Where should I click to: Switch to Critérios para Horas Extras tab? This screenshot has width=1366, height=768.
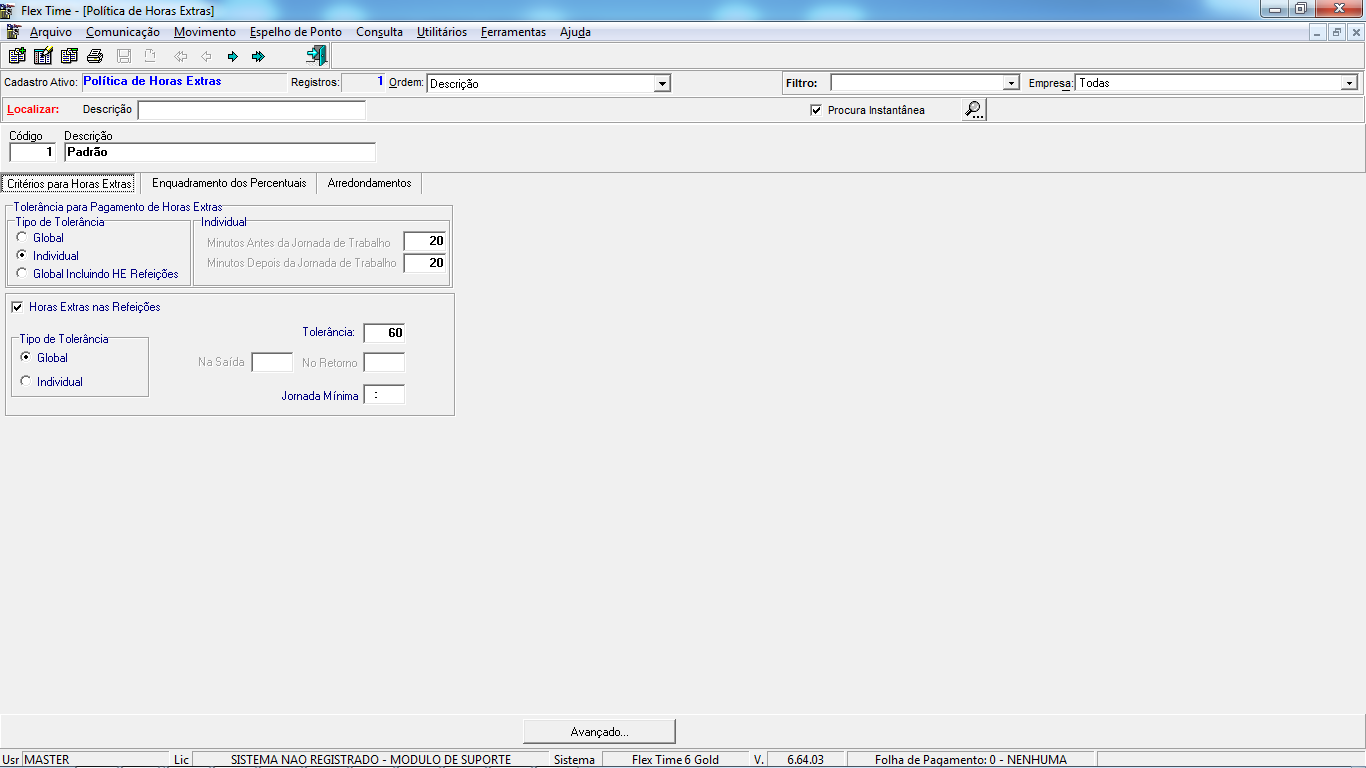(x=69, y=184)
